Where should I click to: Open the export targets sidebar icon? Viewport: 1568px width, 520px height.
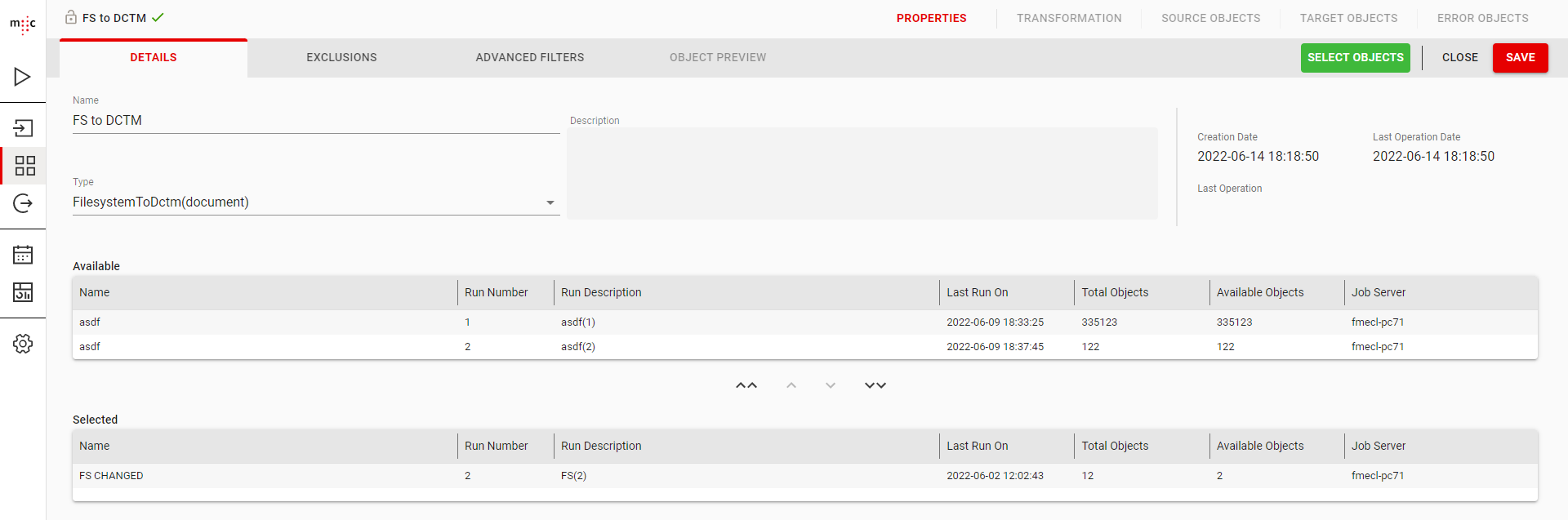(x=22, y=204)
